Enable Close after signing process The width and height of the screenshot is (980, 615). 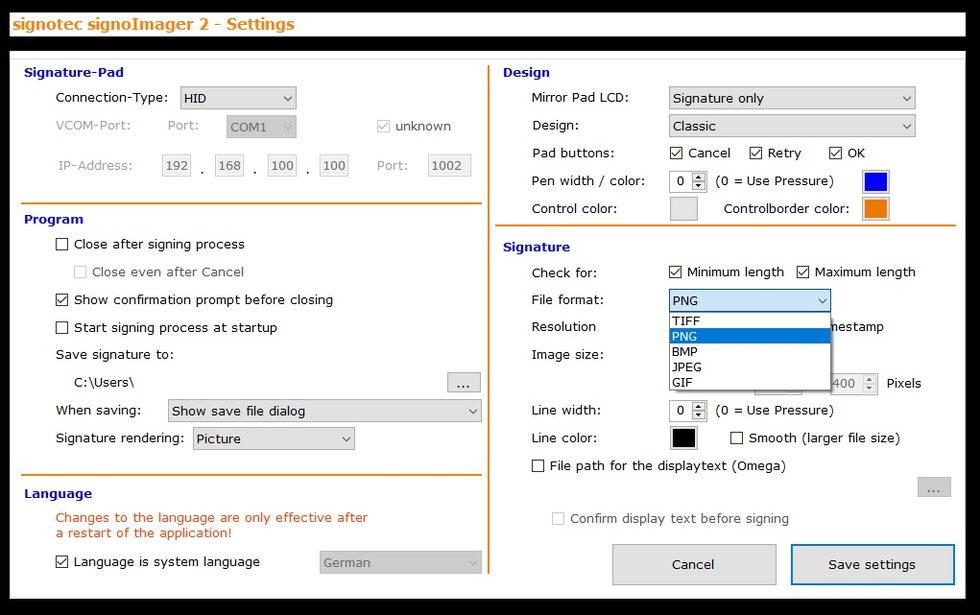(62, 244)
